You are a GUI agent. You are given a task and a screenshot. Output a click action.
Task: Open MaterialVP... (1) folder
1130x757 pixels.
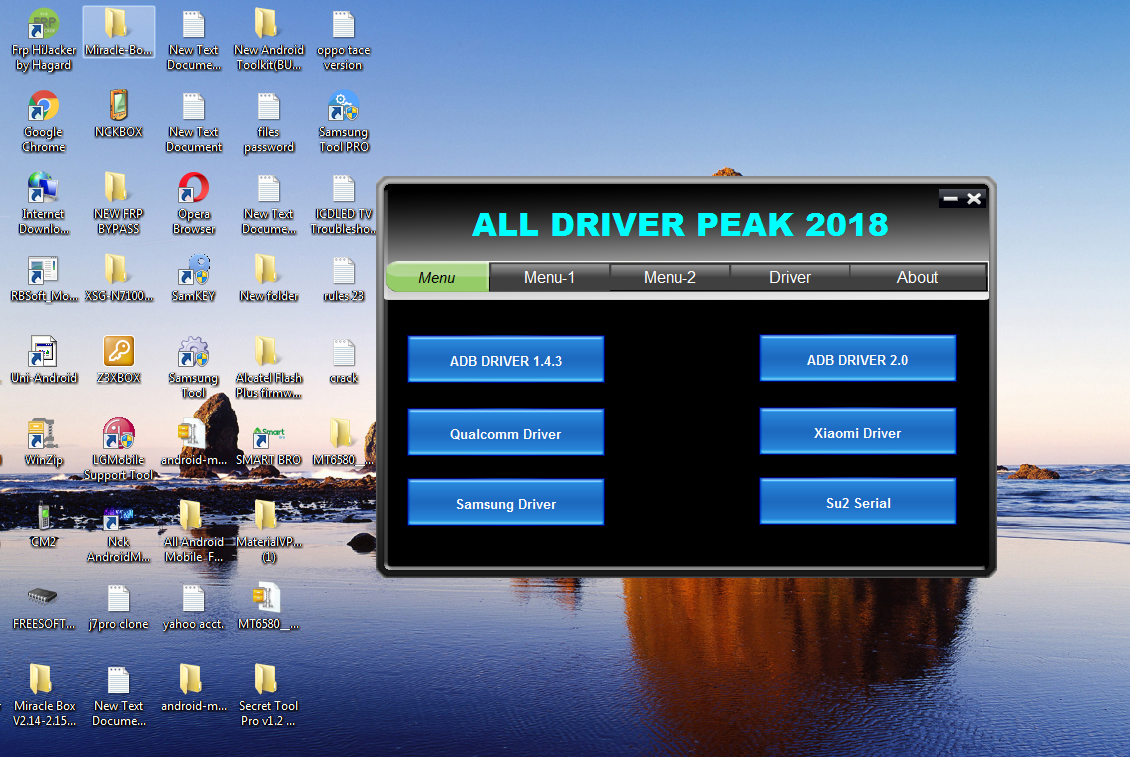click(268, 532)
